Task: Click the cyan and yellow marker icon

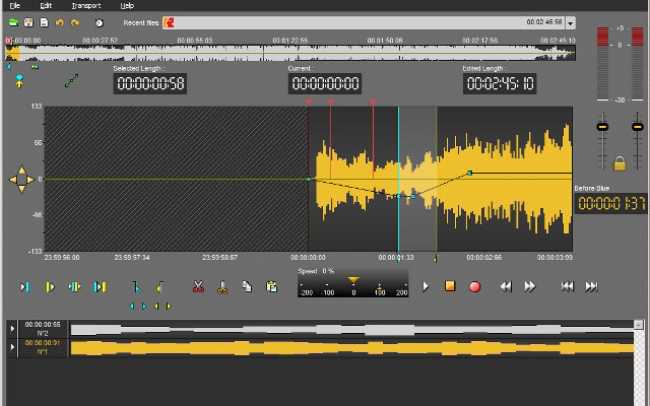Action: point(19,80)
